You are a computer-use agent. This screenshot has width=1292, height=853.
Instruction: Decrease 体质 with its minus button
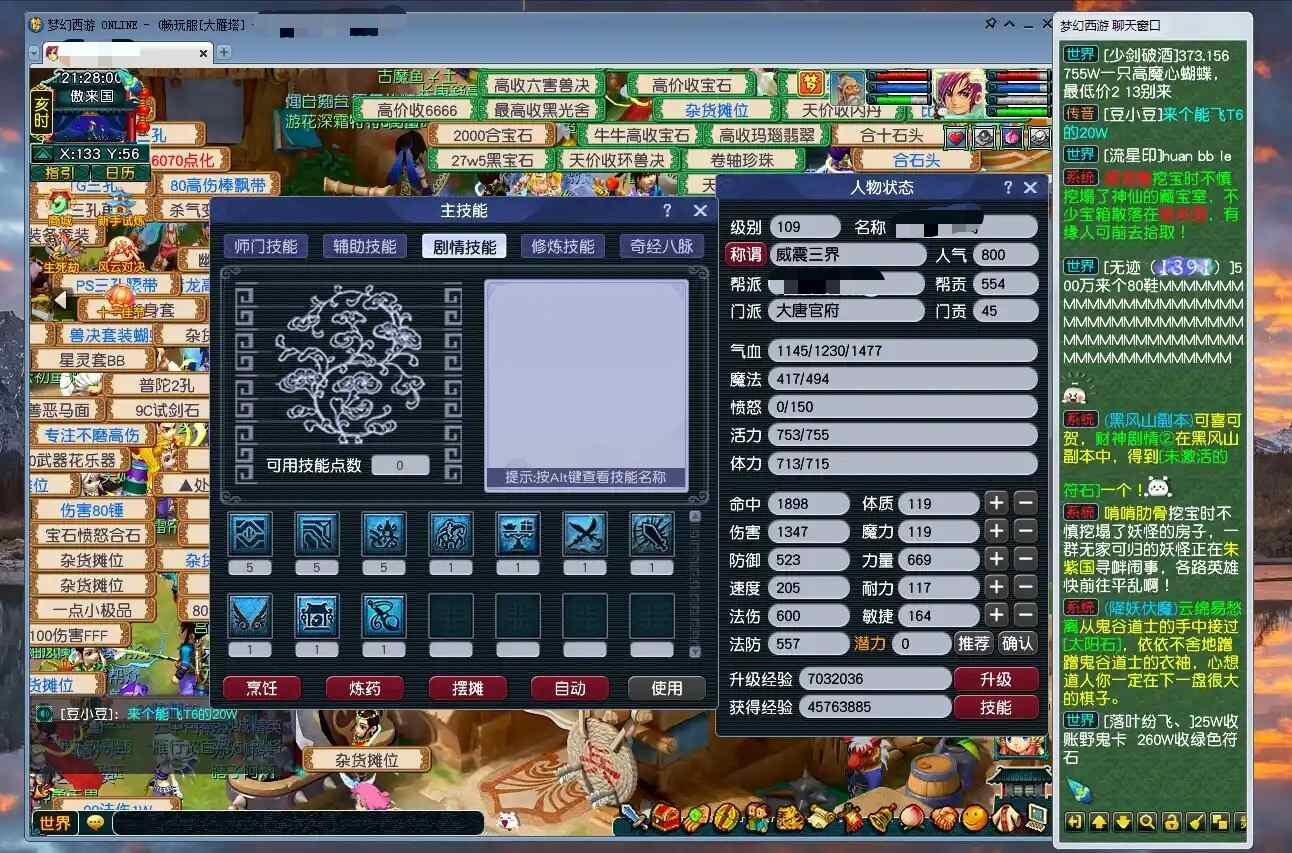1025,503
